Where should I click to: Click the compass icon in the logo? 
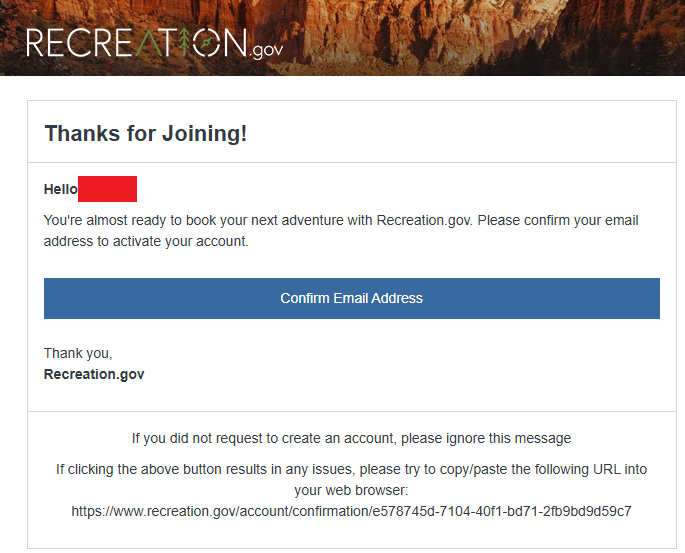pyautogui.click(x=206, y=42)
